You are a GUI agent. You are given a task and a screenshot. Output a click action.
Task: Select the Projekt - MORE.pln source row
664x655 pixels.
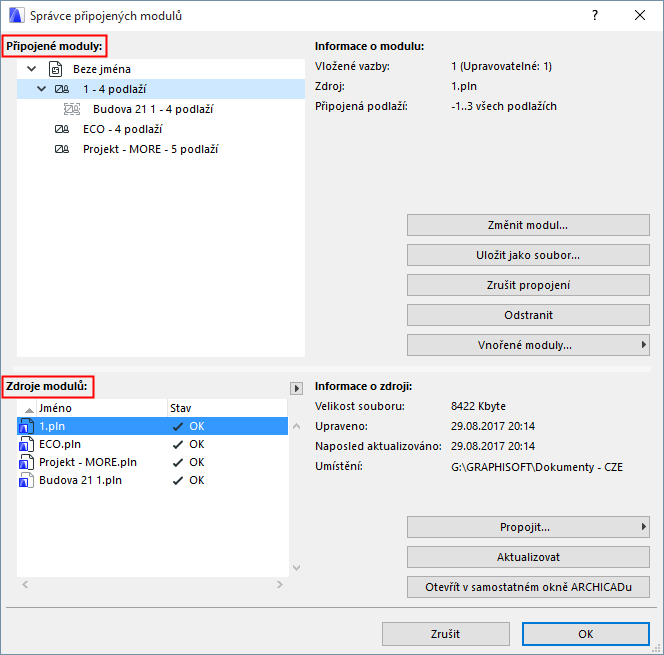tap(152, 462)
